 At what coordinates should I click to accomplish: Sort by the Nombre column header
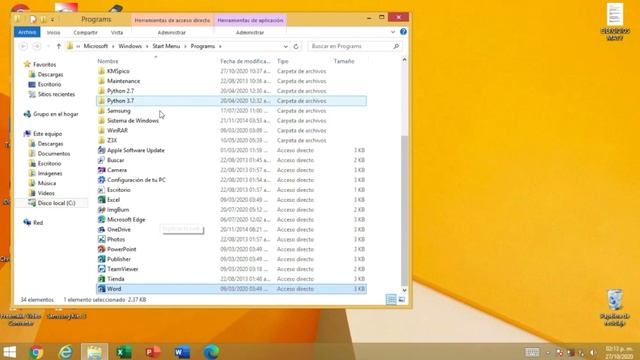pyautogui.click(x=108, y=61)
